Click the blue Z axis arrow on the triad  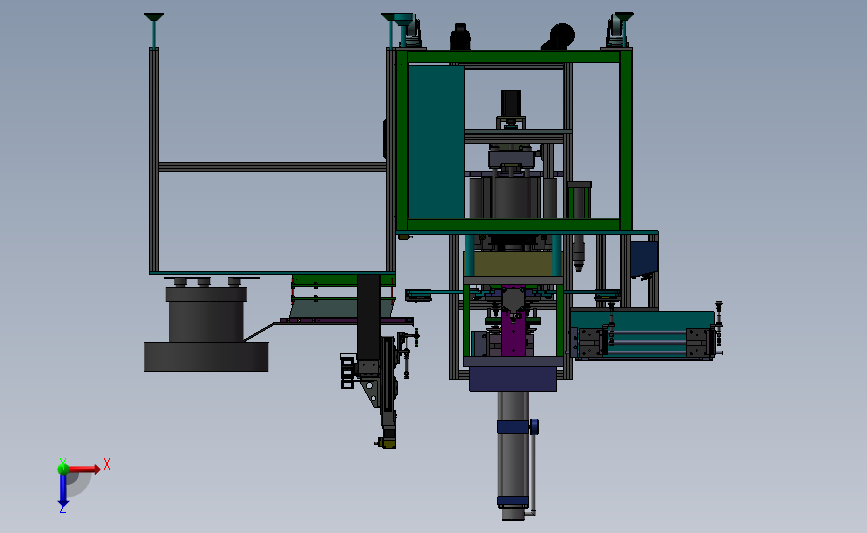[63, 490]
